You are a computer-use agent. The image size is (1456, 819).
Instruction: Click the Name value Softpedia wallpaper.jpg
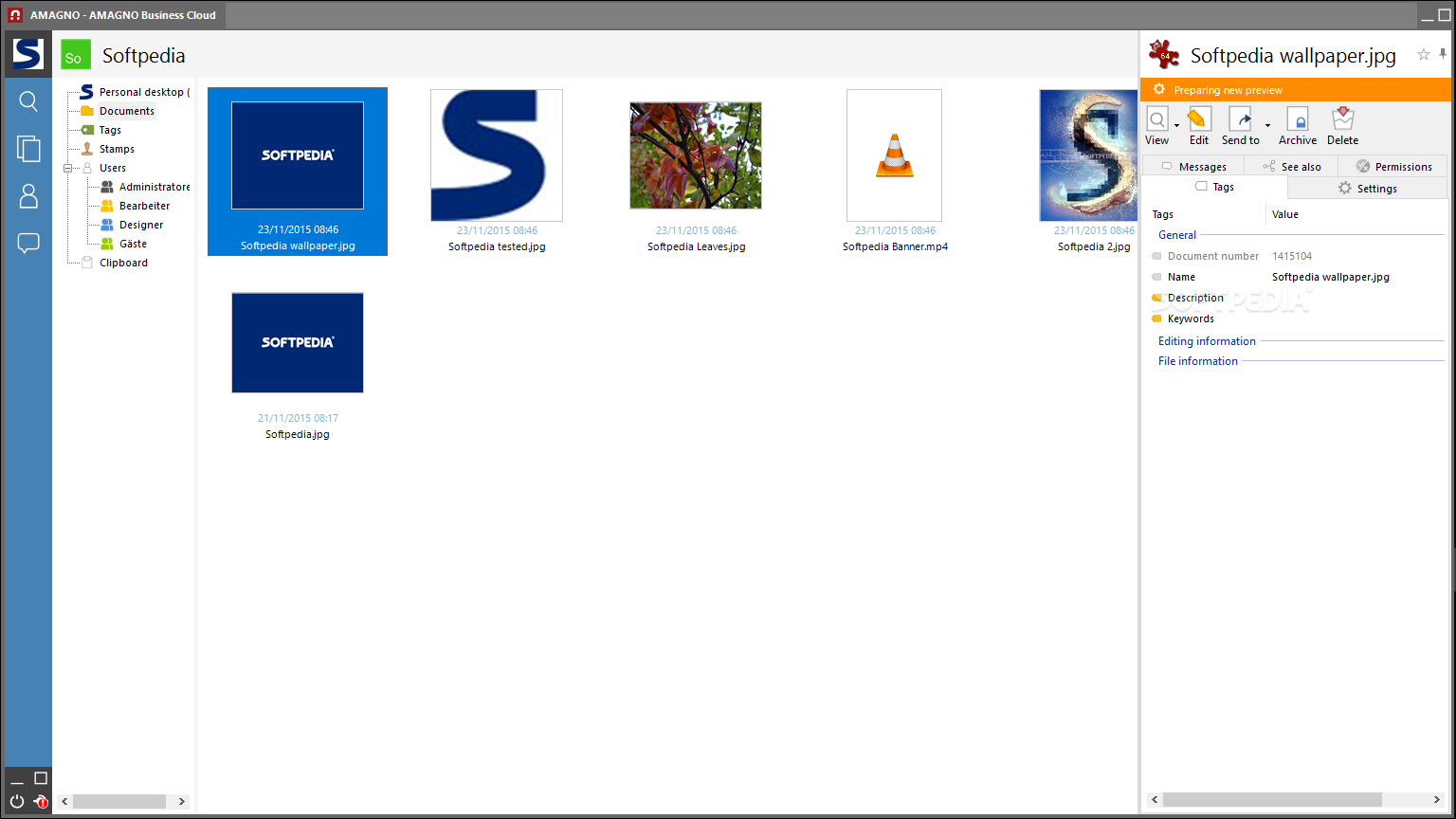(1331, 277)
